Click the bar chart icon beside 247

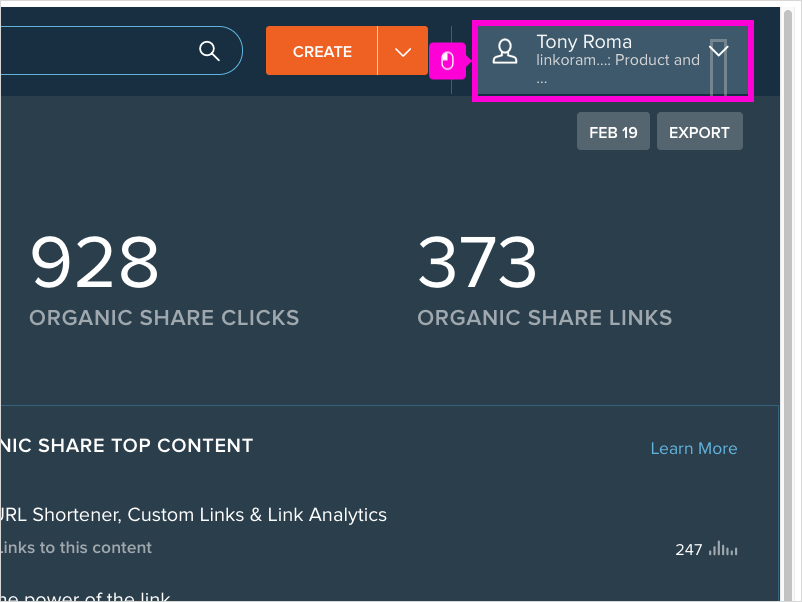point(723,548)
